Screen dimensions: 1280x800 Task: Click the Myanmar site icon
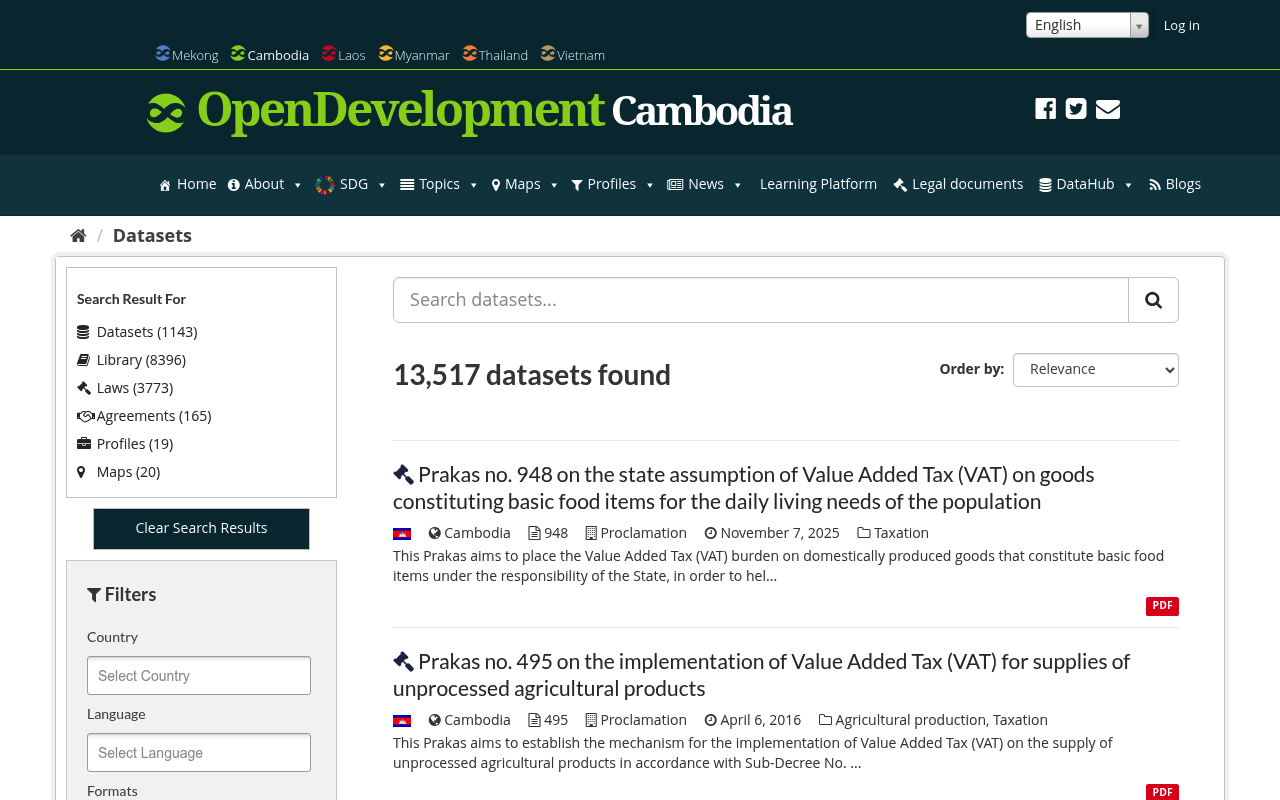386,53
